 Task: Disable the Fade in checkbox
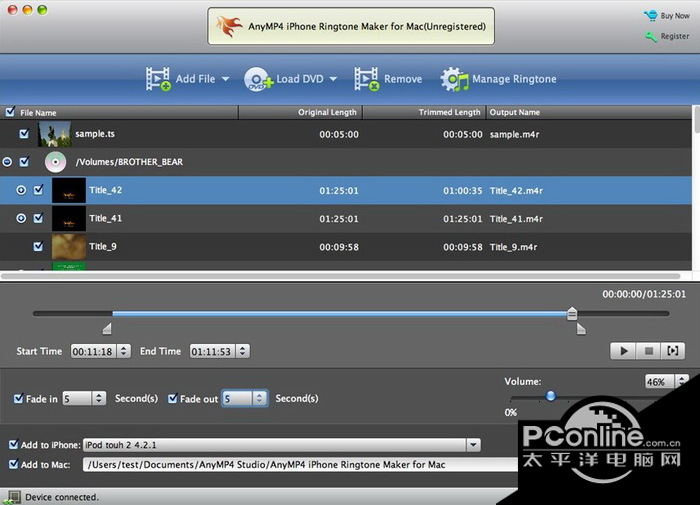pos(18,398)
